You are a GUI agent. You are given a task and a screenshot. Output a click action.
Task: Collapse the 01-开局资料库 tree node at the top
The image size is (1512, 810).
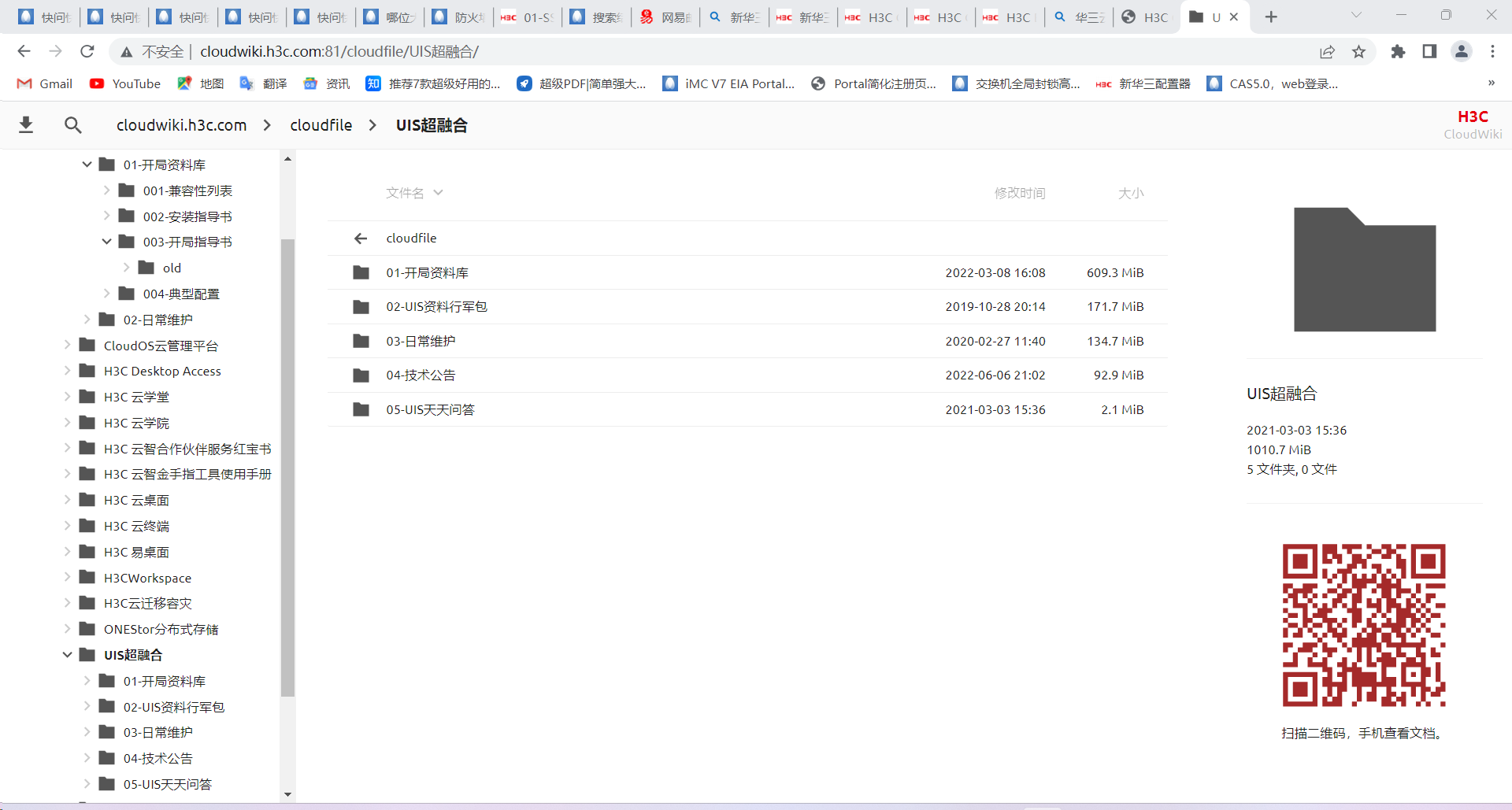point(87,165)
